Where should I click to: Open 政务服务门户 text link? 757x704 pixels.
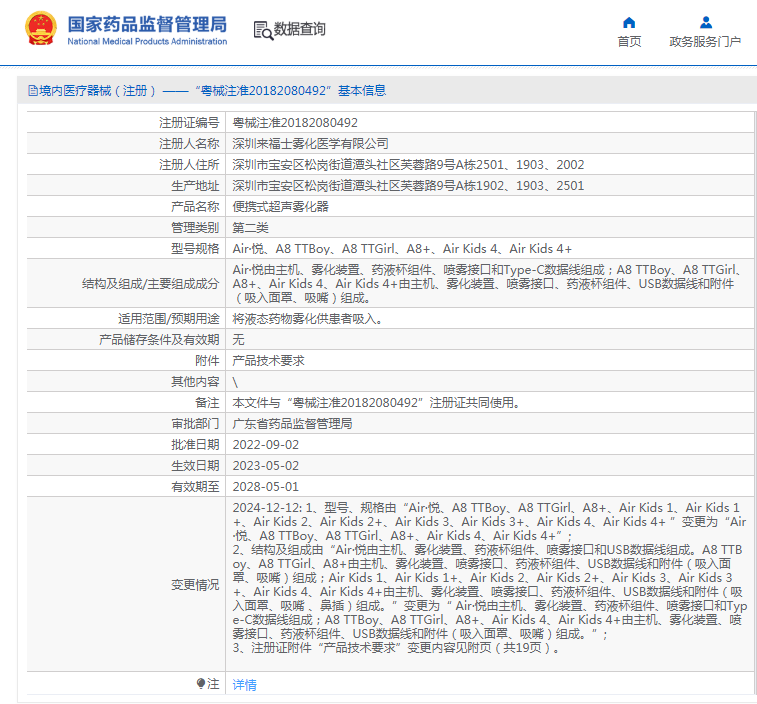tap(705, 42)
